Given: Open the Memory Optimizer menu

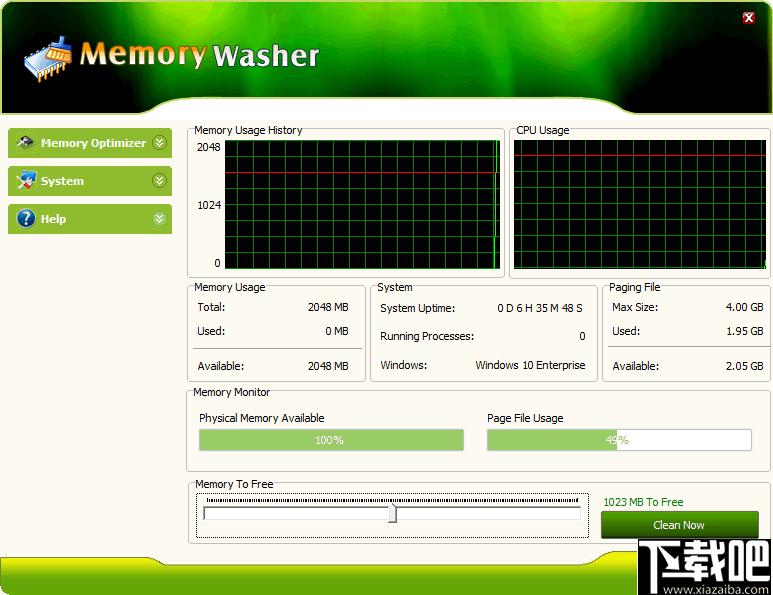Looking at the screenshot, I should [x=90, y=143].
